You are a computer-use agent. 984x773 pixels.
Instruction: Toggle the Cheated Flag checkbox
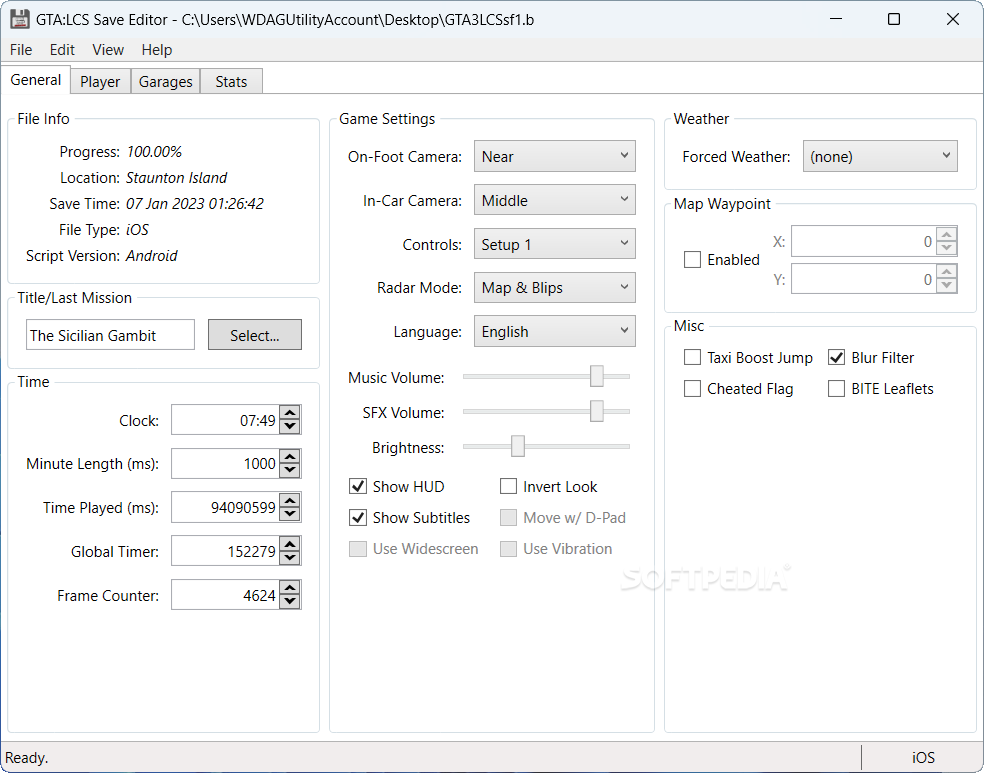click(x=692, y=389)
